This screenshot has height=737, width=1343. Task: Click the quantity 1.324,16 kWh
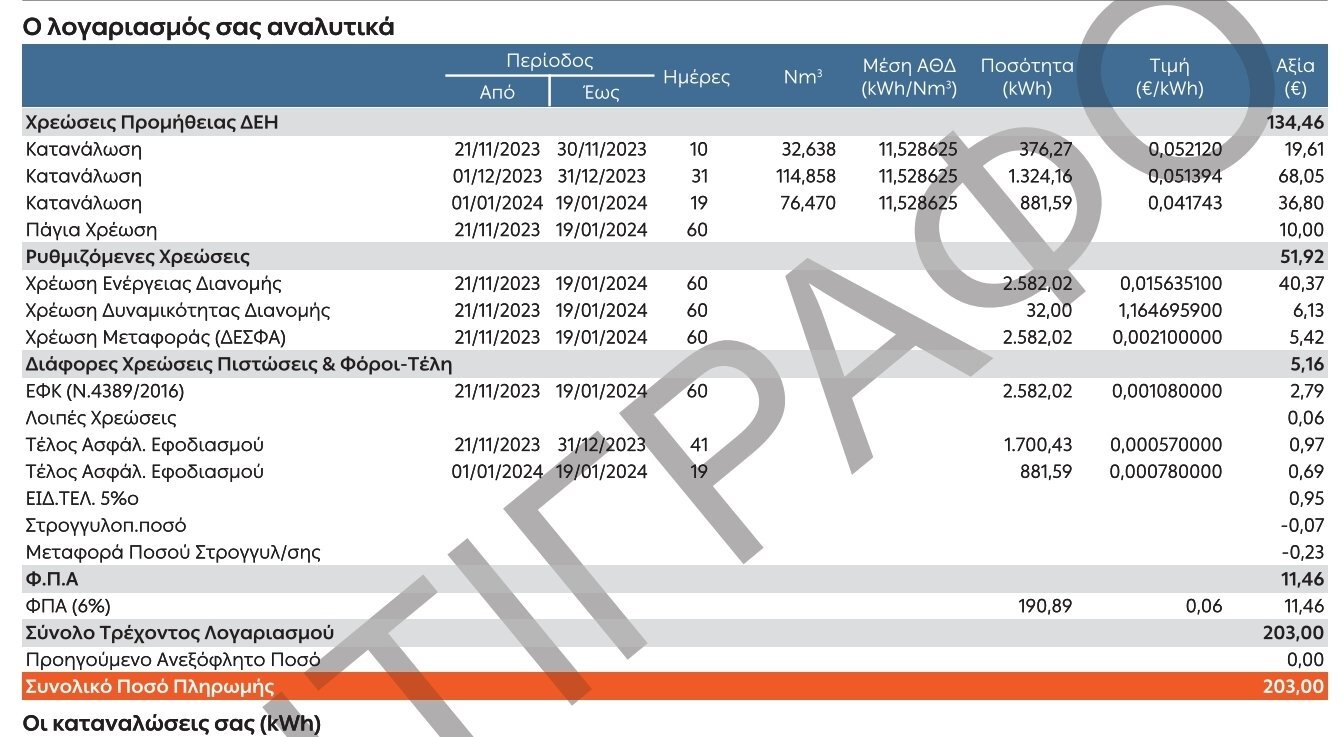pyautogui.click(x=1037, y=177)
